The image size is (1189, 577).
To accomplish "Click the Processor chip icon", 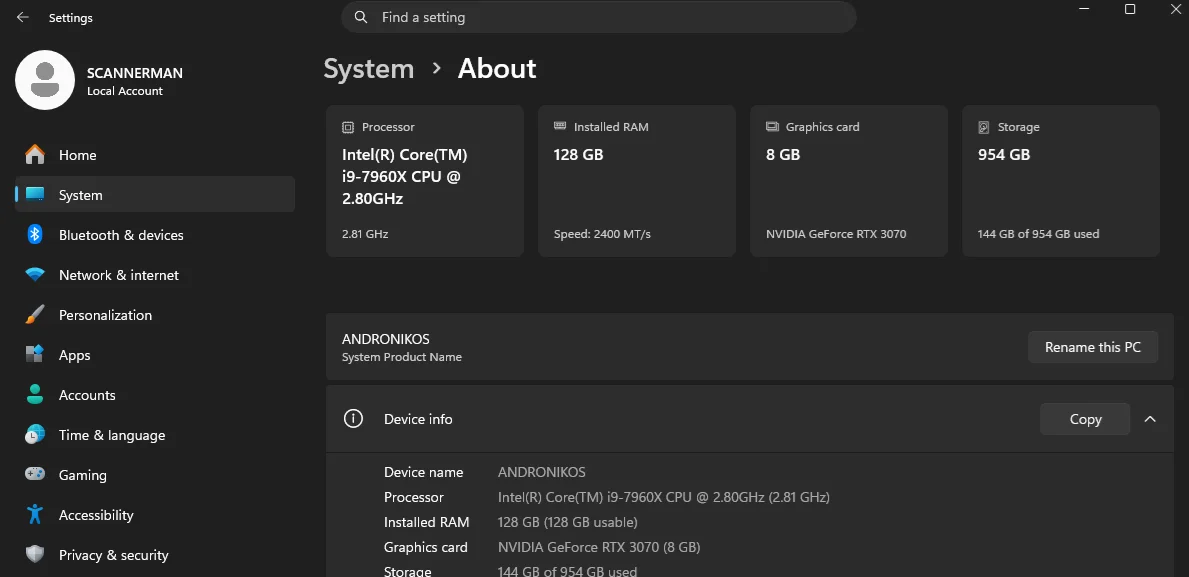I will (x=348, y=127).
